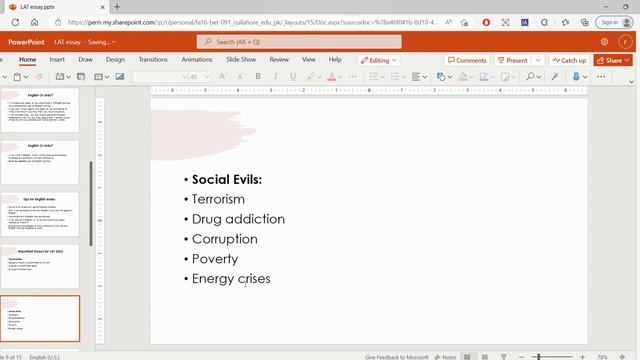Toggle Bold formatting

point(258,77)
